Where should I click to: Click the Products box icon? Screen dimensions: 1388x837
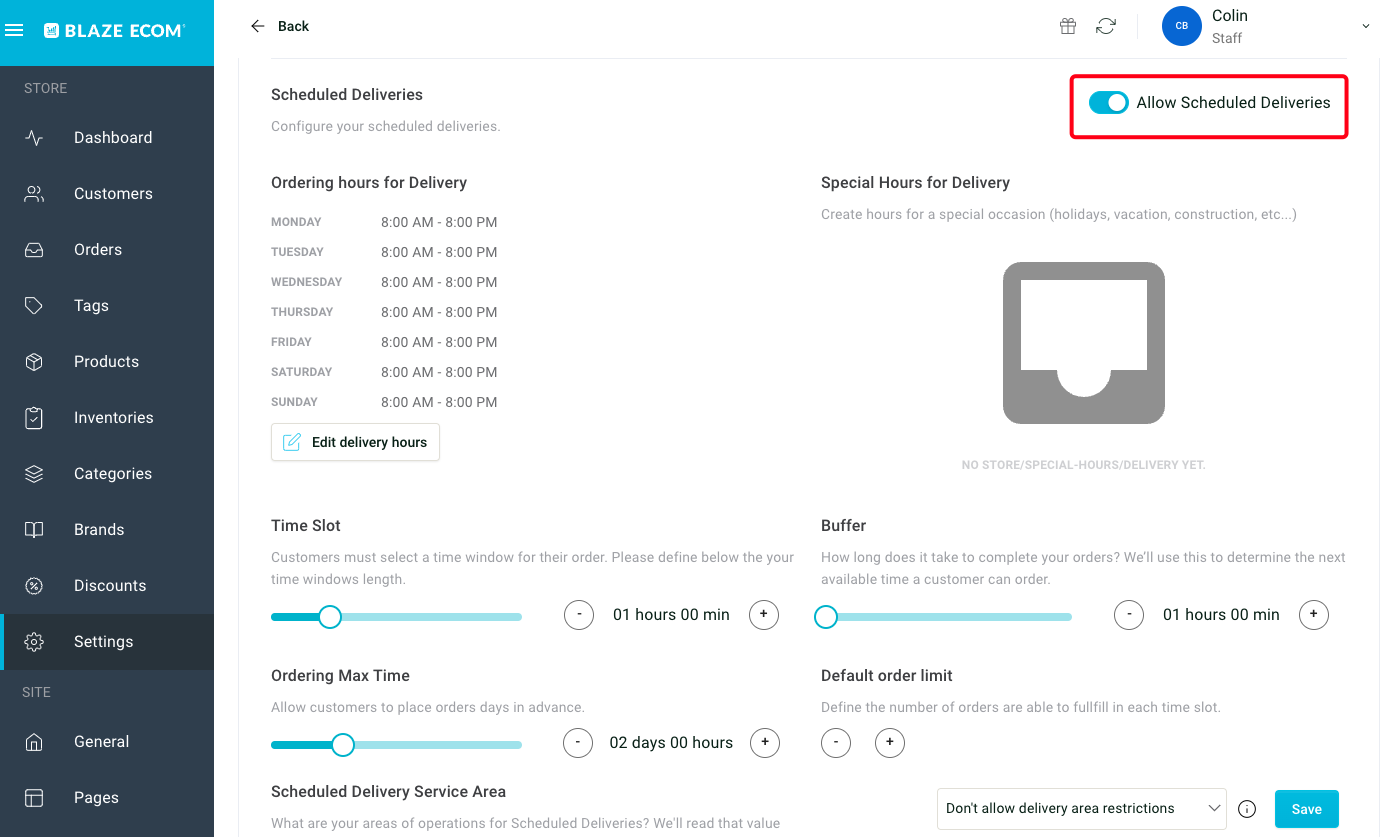point(34,362)
